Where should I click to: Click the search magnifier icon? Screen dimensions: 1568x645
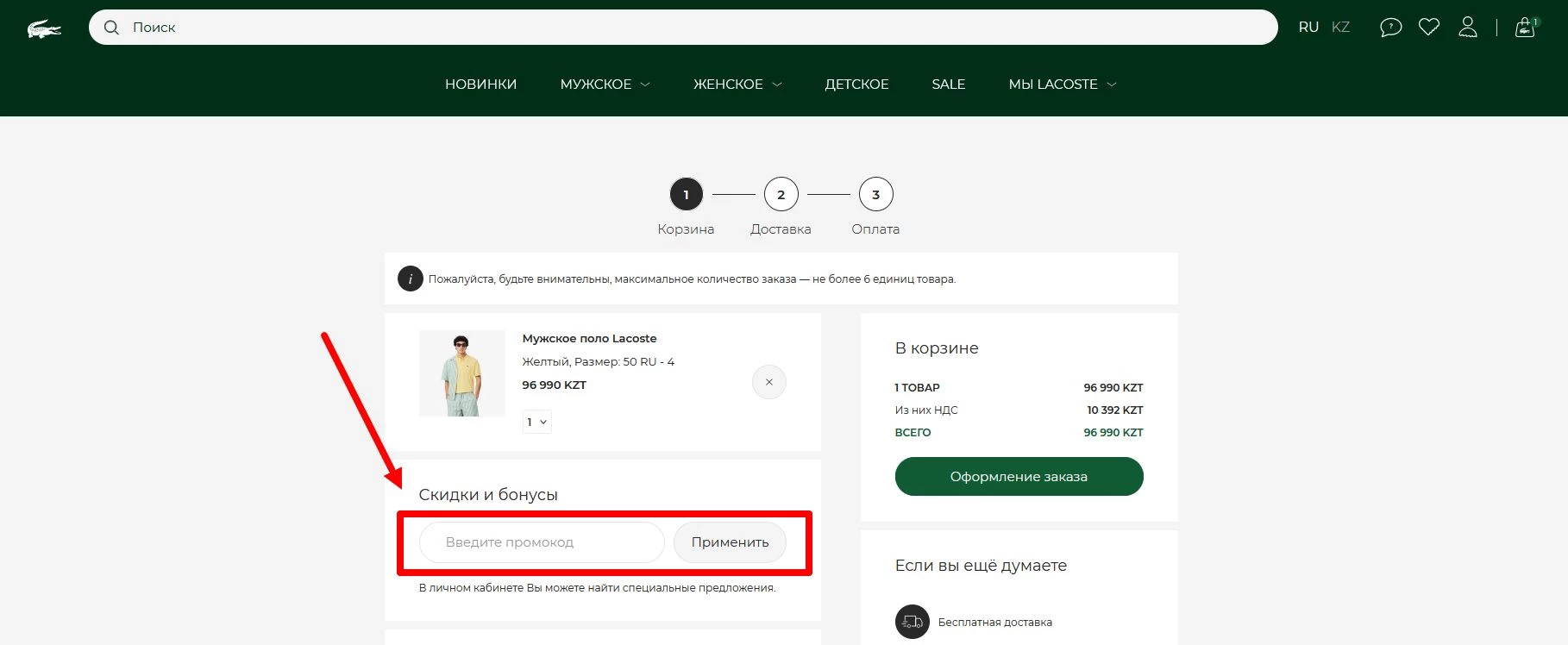point(111,28)
